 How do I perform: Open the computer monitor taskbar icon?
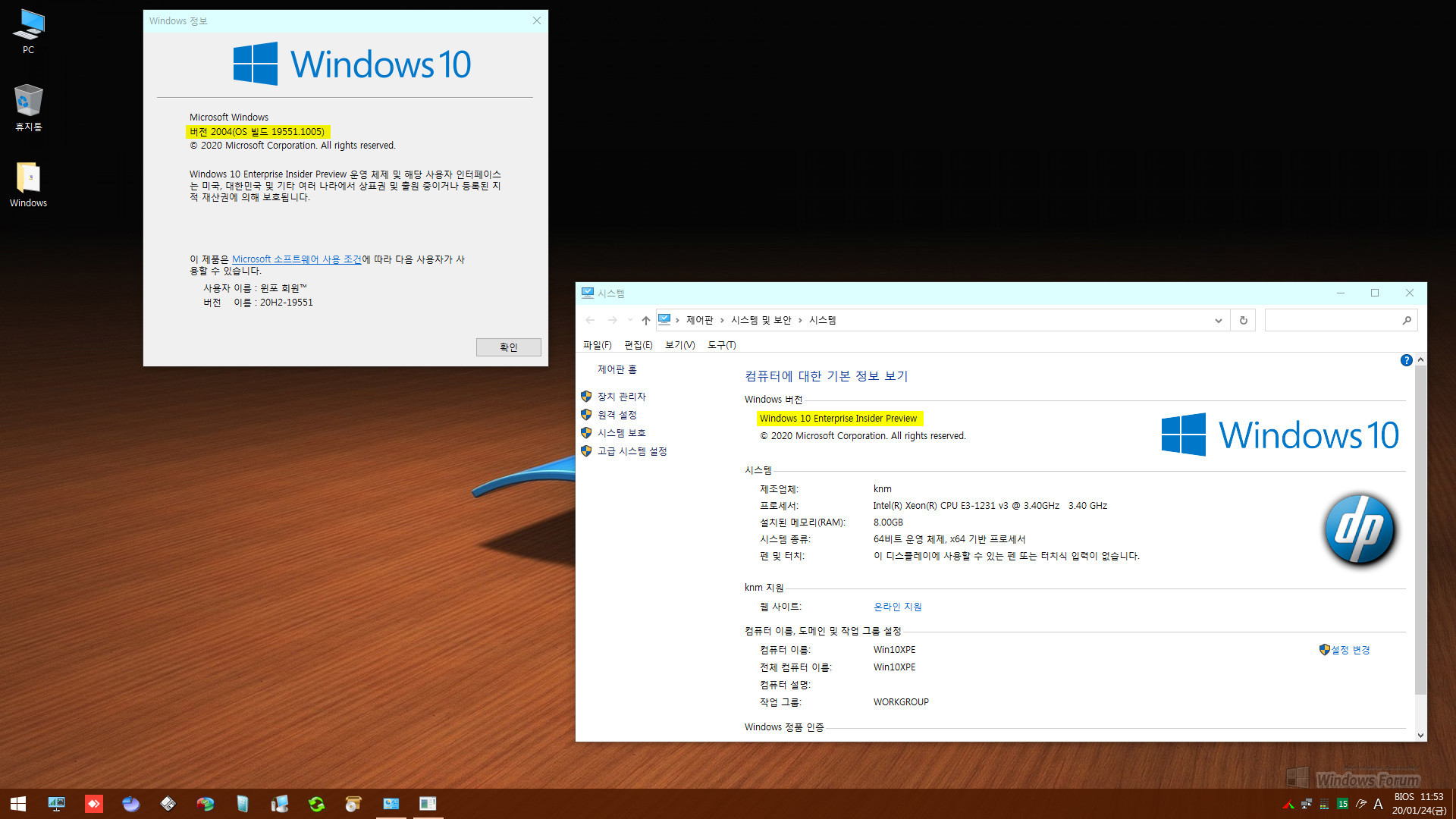[x=279, y=804]
